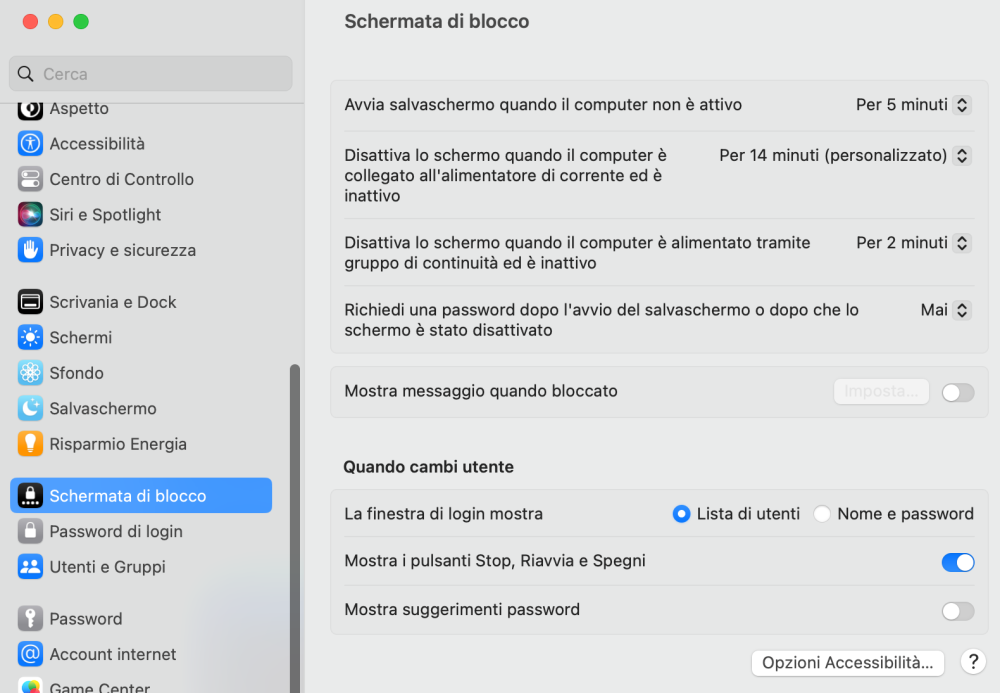Expand the Per 14 minuti (personalizzato) dropdown
Screen dimensions: 1000x693
[x=845, y=156]
